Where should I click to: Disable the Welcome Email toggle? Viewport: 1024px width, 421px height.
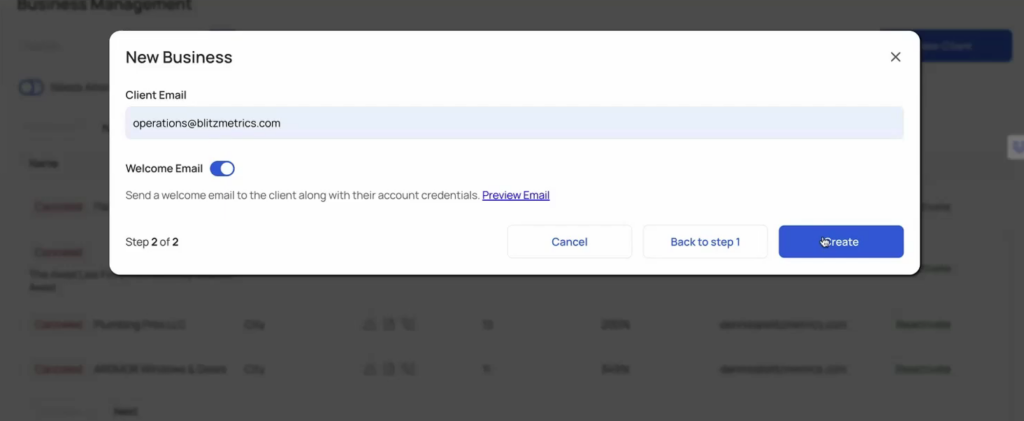(222, 169)
